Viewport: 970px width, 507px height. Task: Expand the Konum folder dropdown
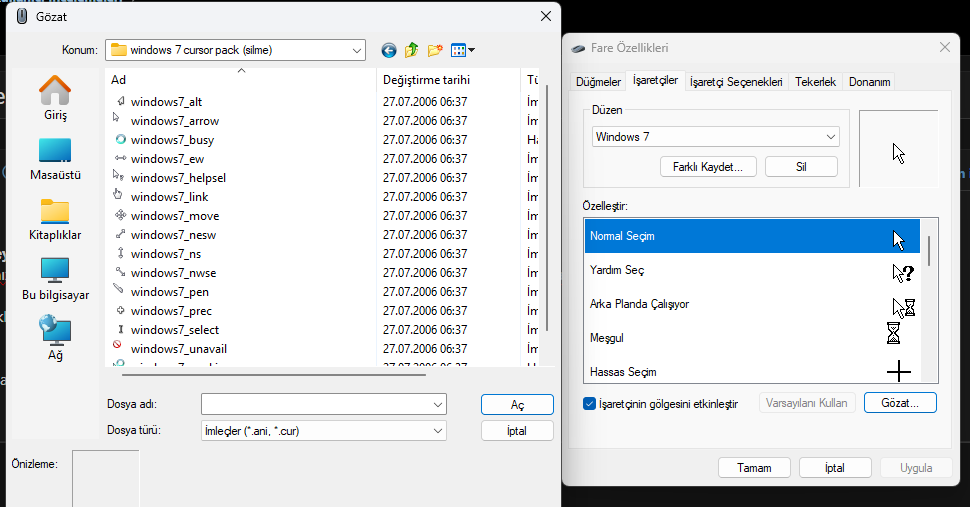pyautogui.click(x=356, y=51)
